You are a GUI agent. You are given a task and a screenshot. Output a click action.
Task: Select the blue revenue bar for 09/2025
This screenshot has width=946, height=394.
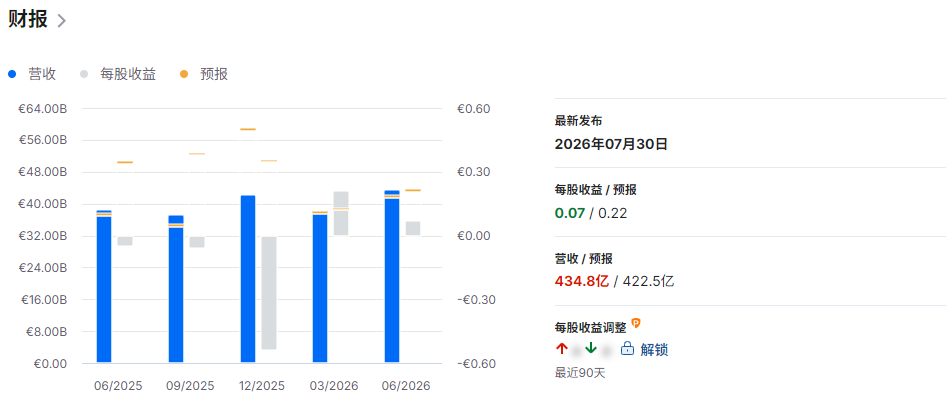(x=176, y=288)
